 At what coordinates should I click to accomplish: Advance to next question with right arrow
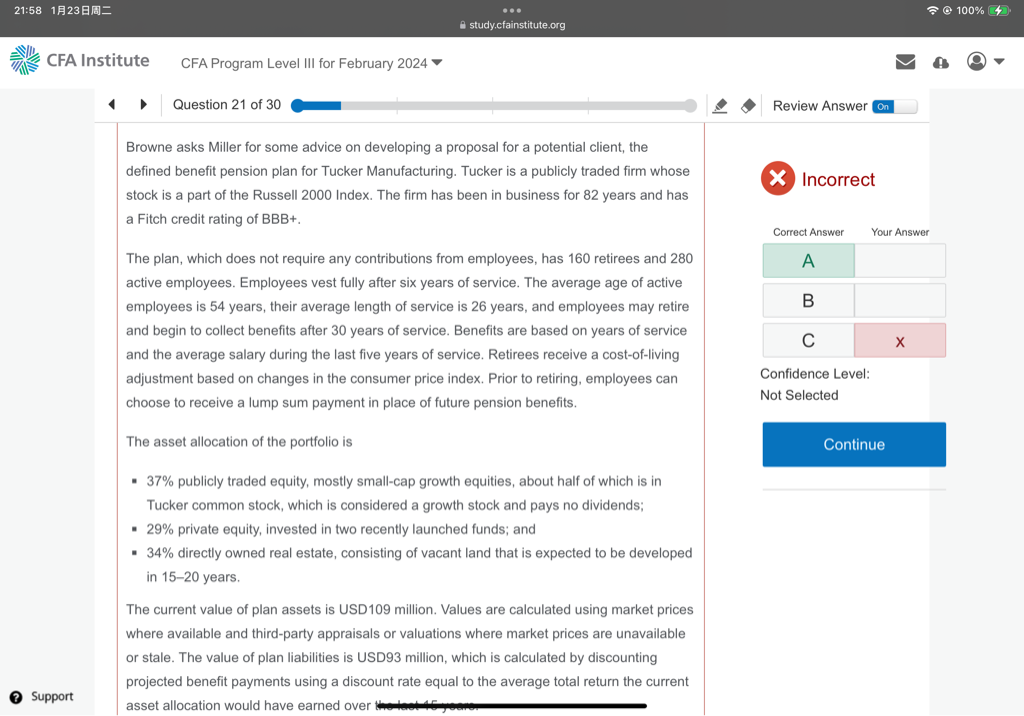(x=143, y=105)
